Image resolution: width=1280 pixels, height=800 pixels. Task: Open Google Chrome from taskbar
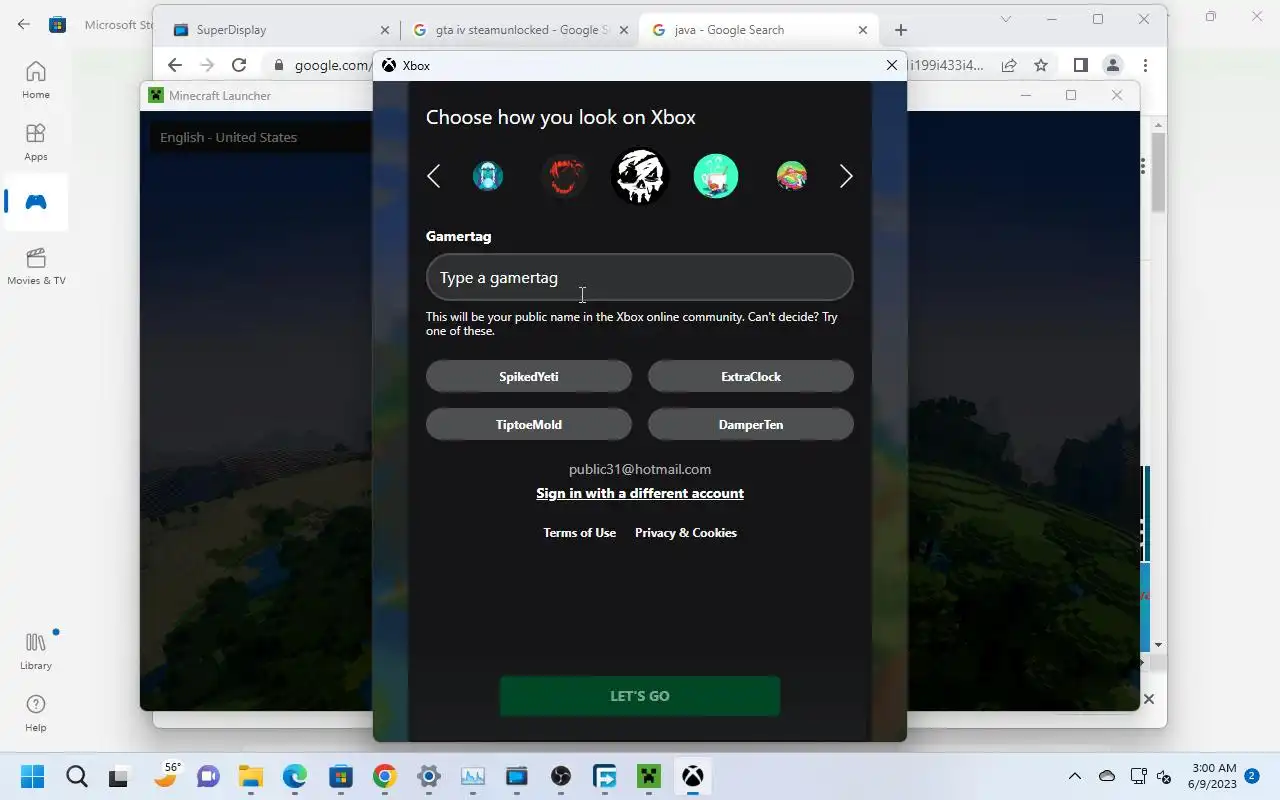click(385, 777)
